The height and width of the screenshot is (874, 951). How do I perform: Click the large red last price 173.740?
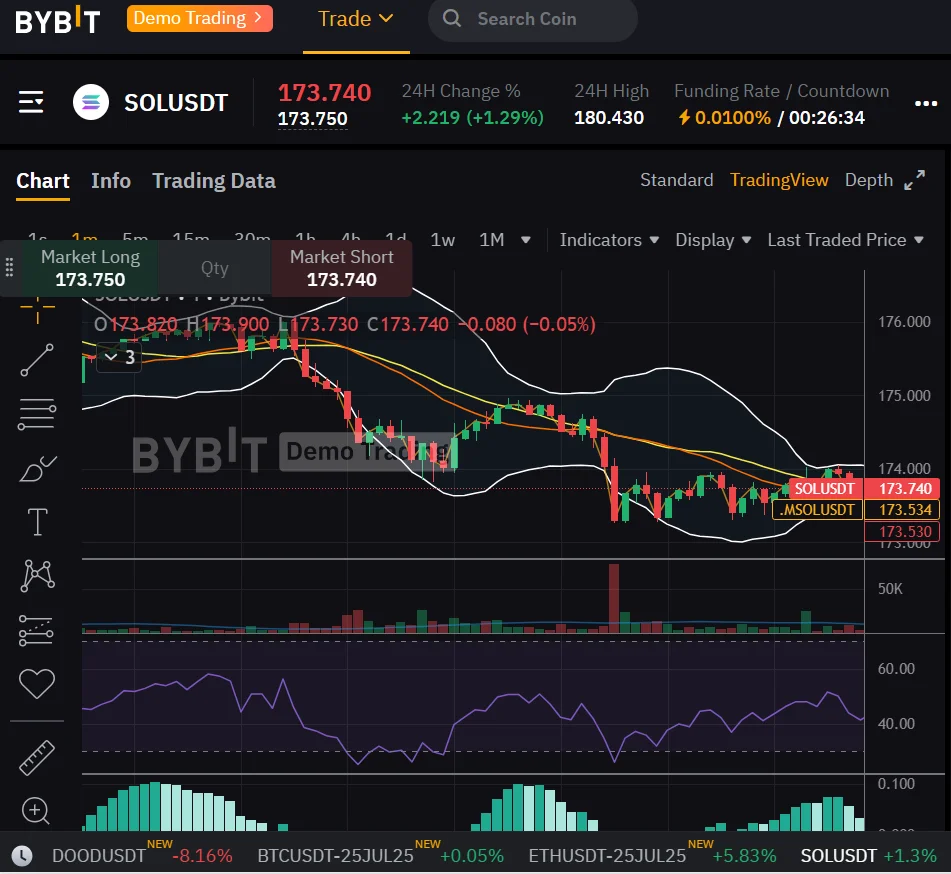pos(324,93)
